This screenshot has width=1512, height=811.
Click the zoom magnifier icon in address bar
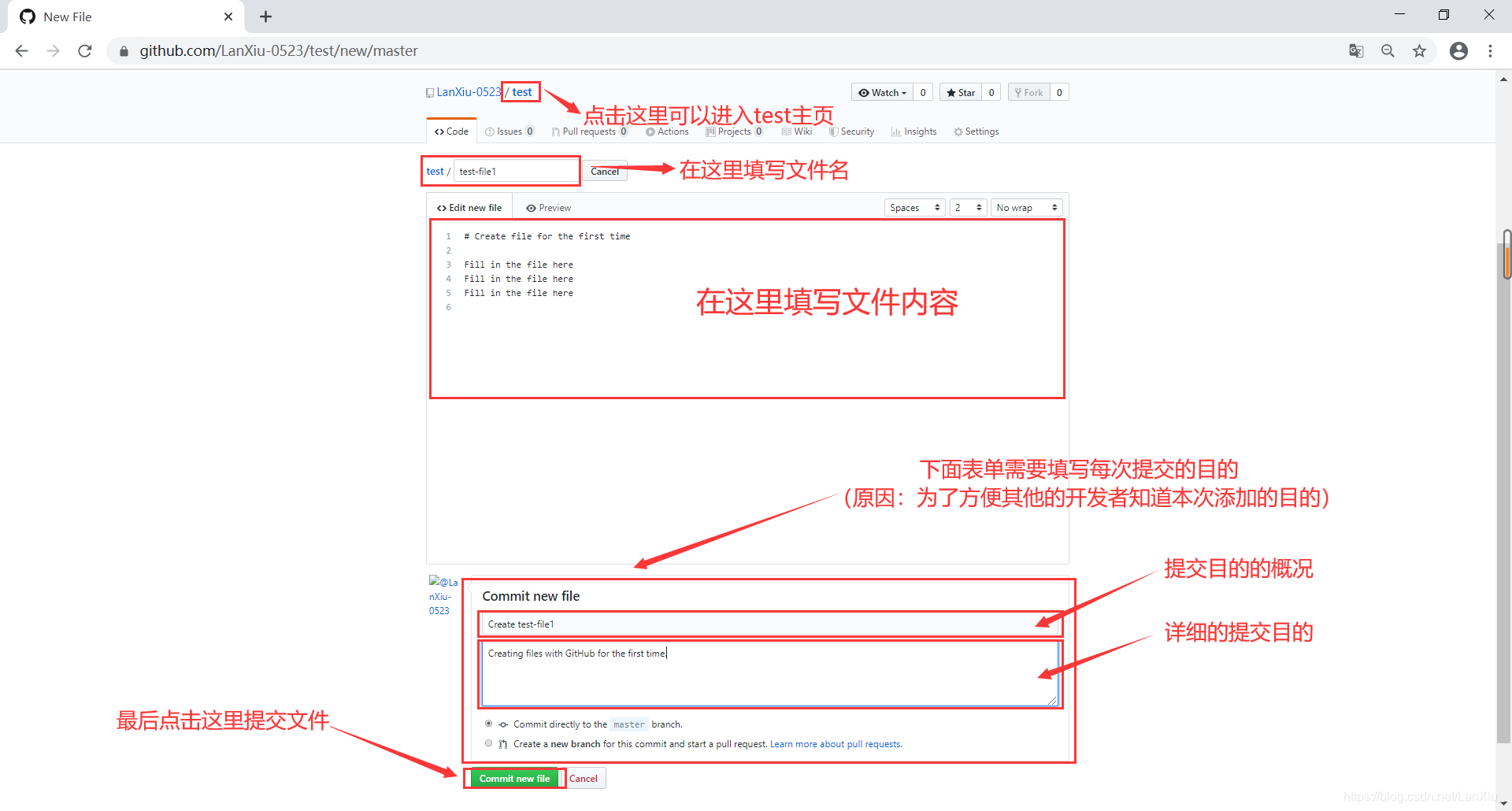(x=1388, y=50)
